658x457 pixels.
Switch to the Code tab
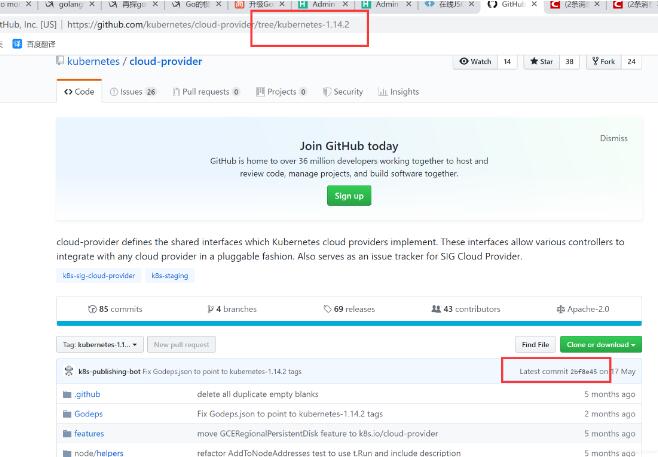(79, 91)
